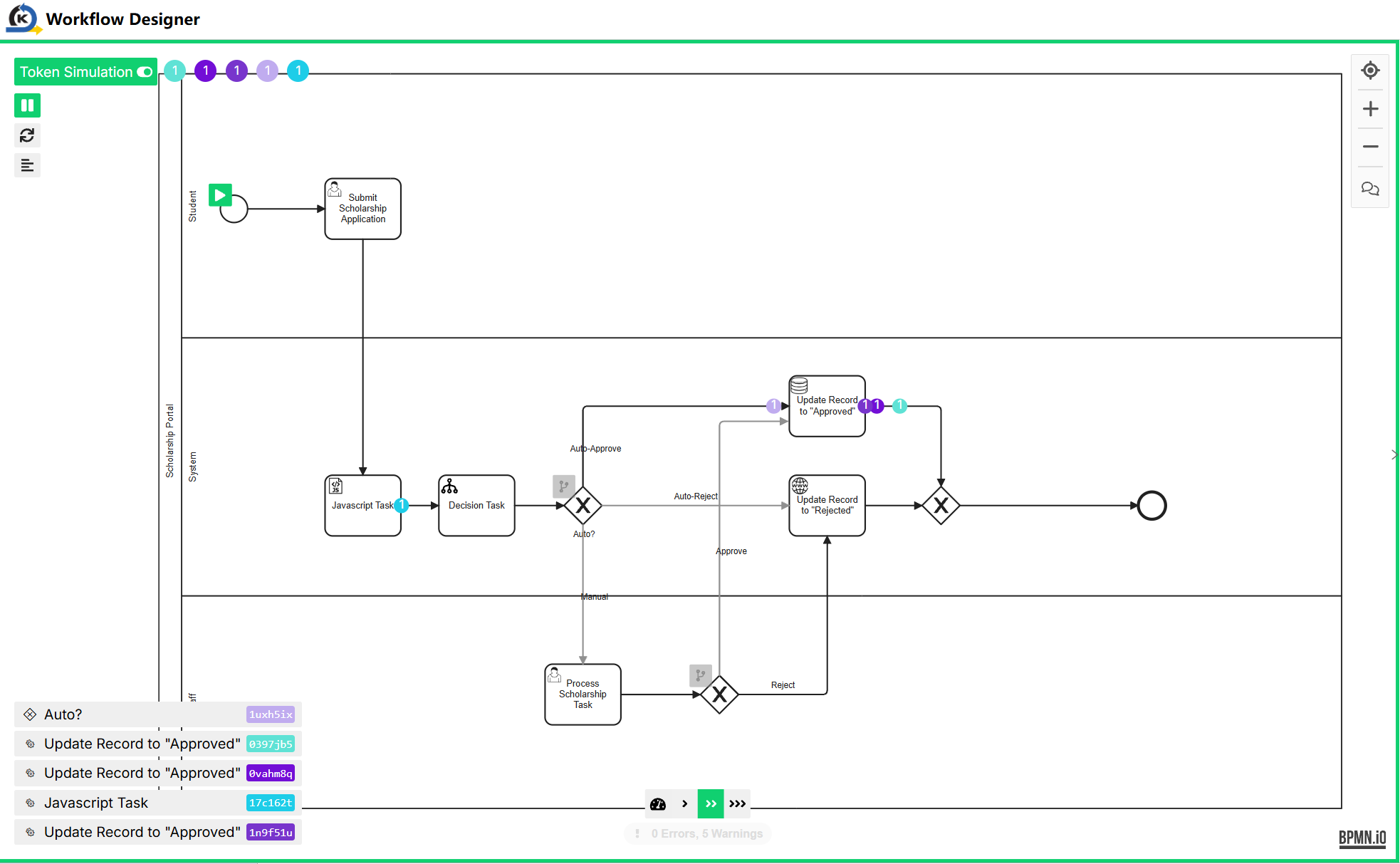Click the Workflow Designer logo icon
Viewport: 1400px width, 864px height.
coord(23,19)
